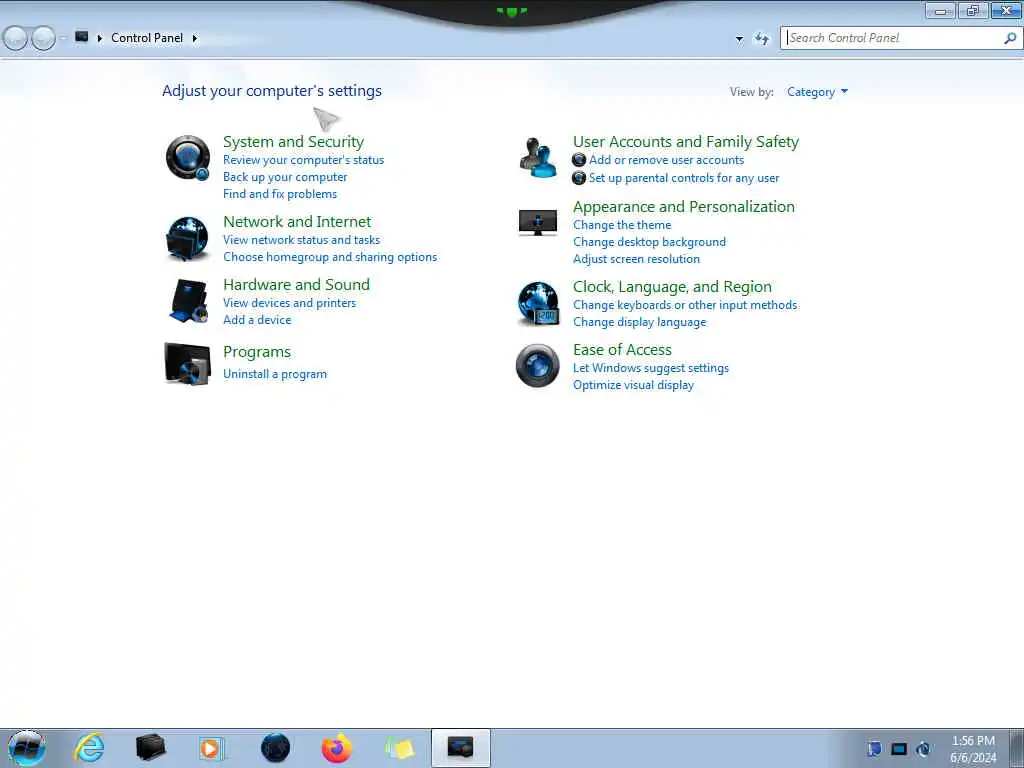1024x768 pixels.
Task: Open the Action Center flag tray icon
Action: click(874, 748)
